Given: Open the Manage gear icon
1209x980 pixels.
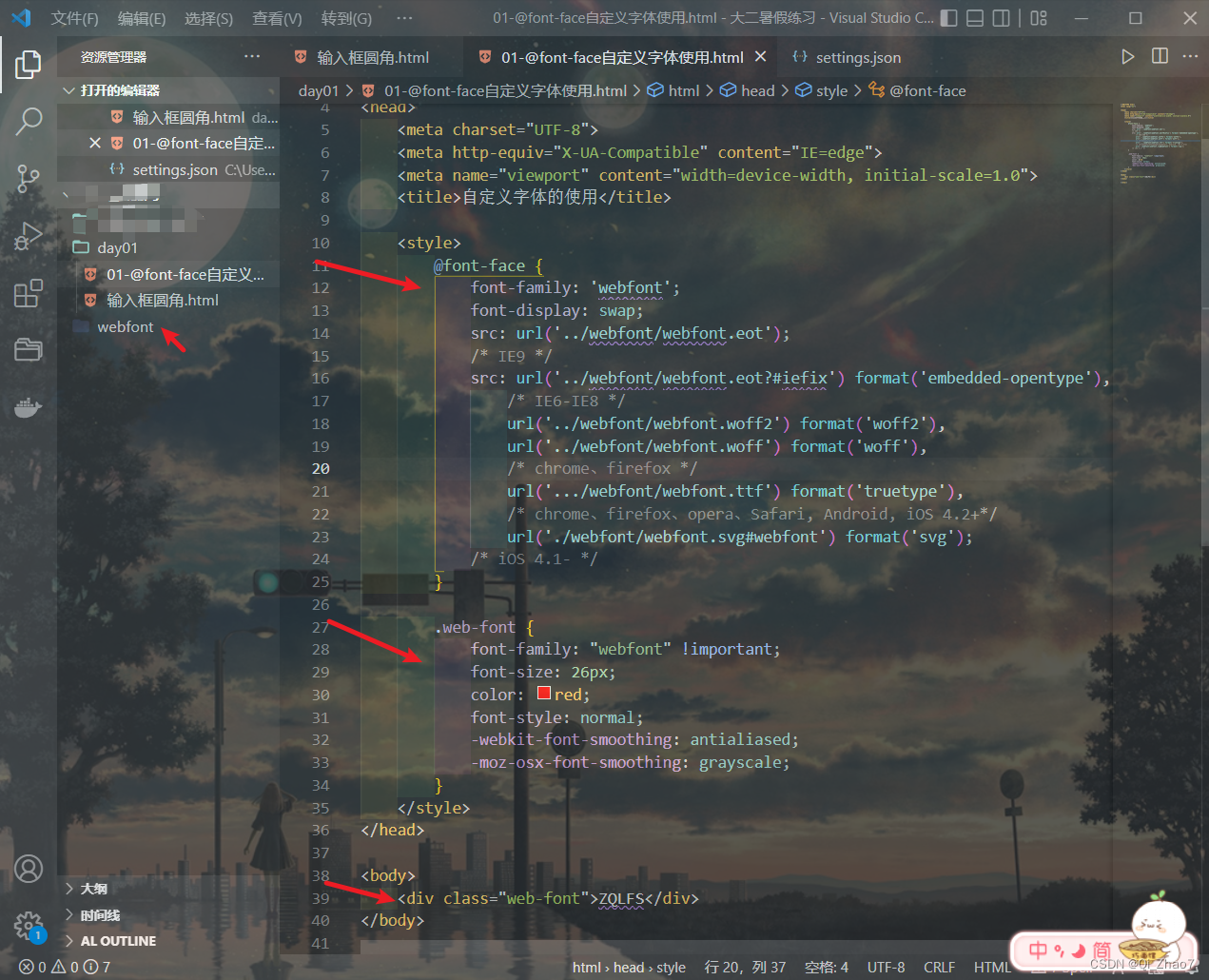Looking at the screenshot, I should tap(29, 925).
